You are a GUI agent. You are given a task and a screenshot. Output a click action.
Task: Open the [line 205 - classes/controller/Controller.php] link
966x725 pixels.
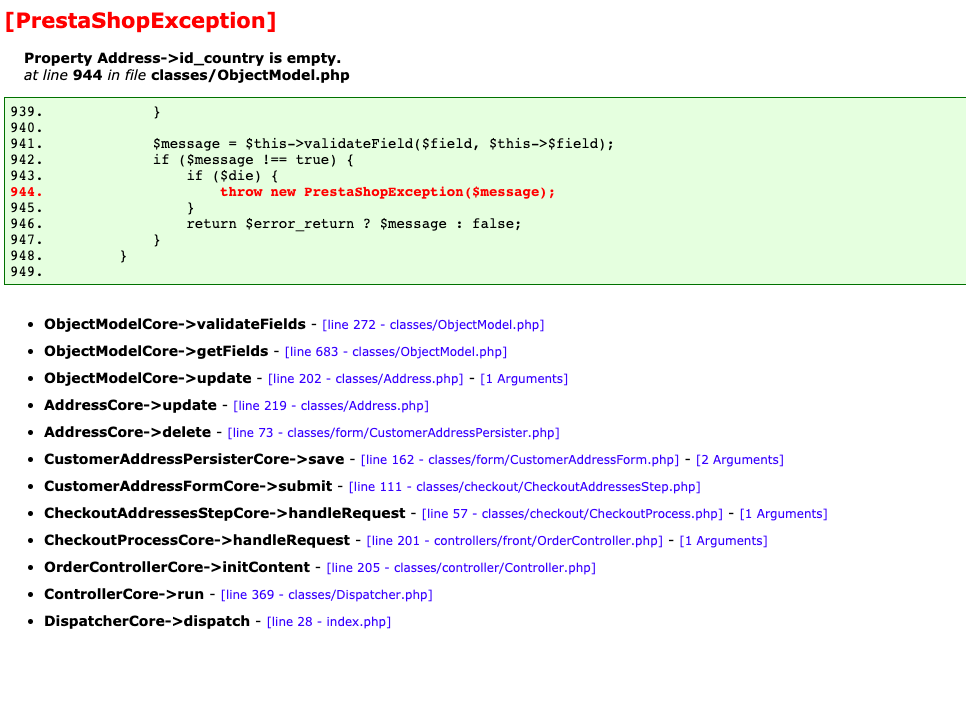click(x=461, y=569)
